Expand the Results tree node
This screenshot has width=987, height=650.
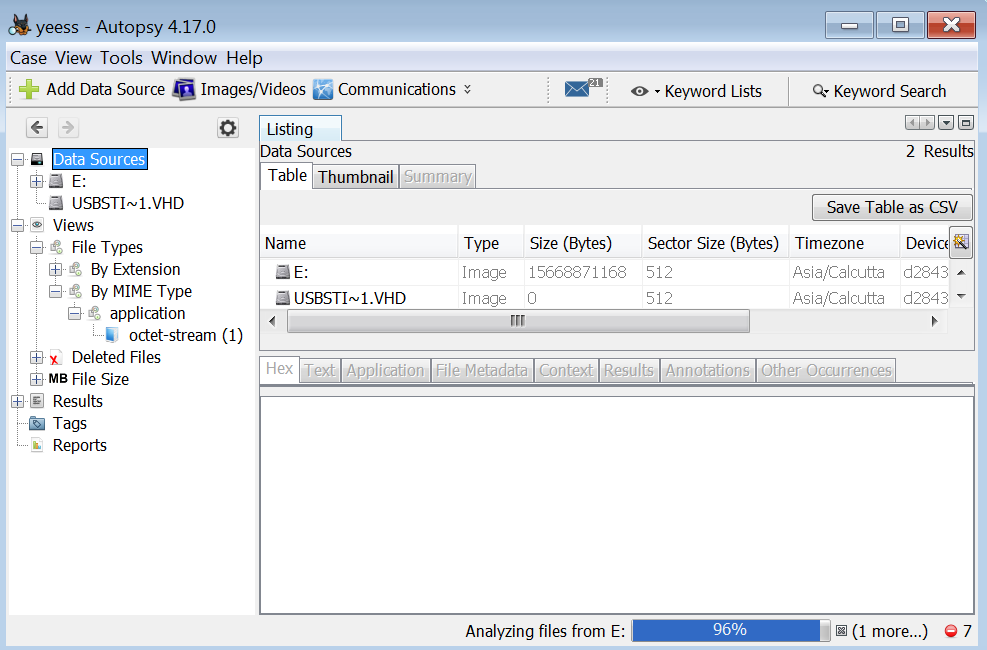coord(18,401)
